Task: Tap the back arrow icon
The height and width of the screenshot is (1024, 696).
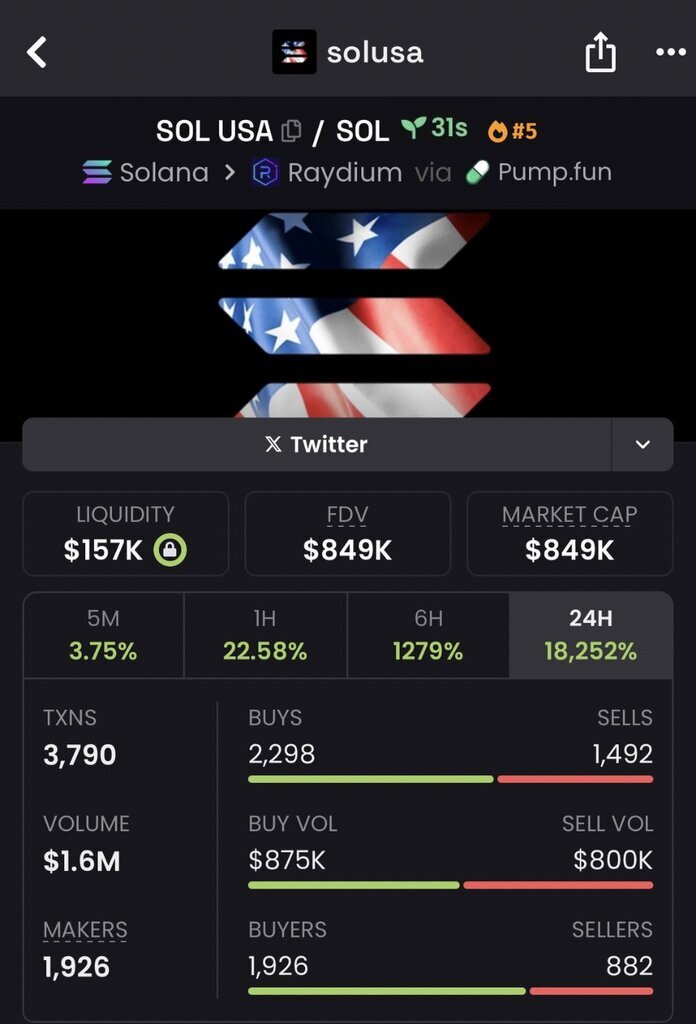Action: (37, 52)
